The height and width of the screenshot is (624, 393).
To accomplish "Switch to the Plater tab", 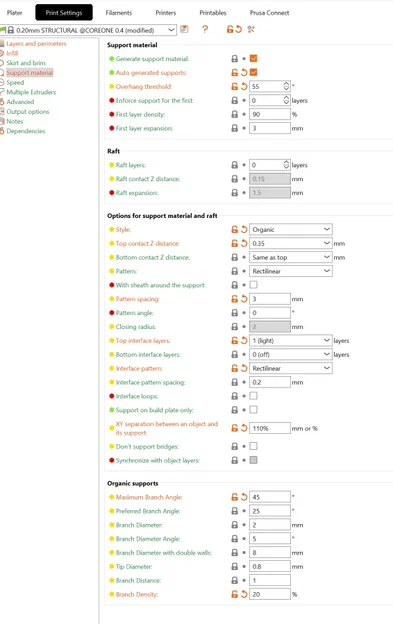I will (x=14, y=13).
